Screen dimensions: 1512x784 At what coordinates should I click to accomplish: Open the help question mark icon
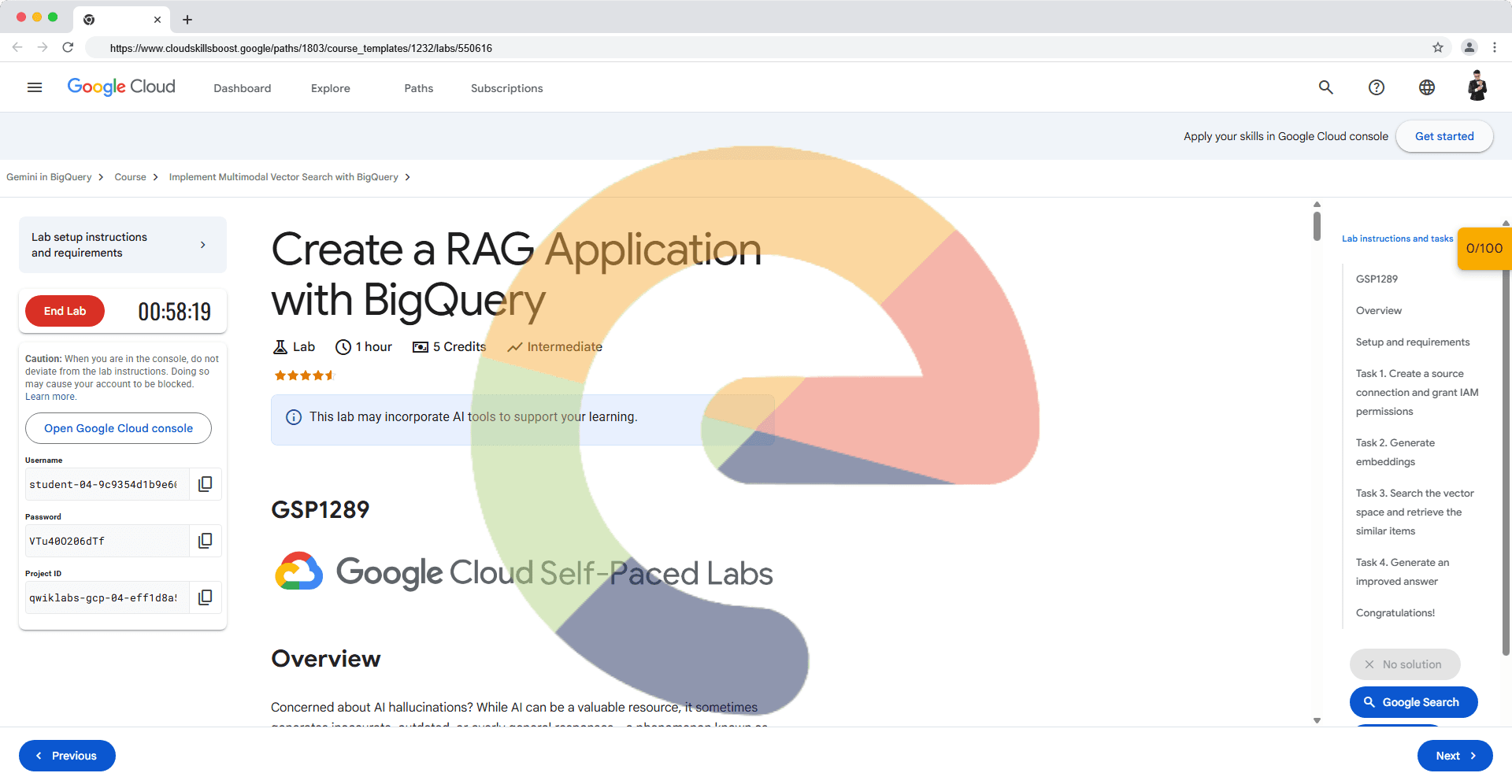[x=1377, y=87]
